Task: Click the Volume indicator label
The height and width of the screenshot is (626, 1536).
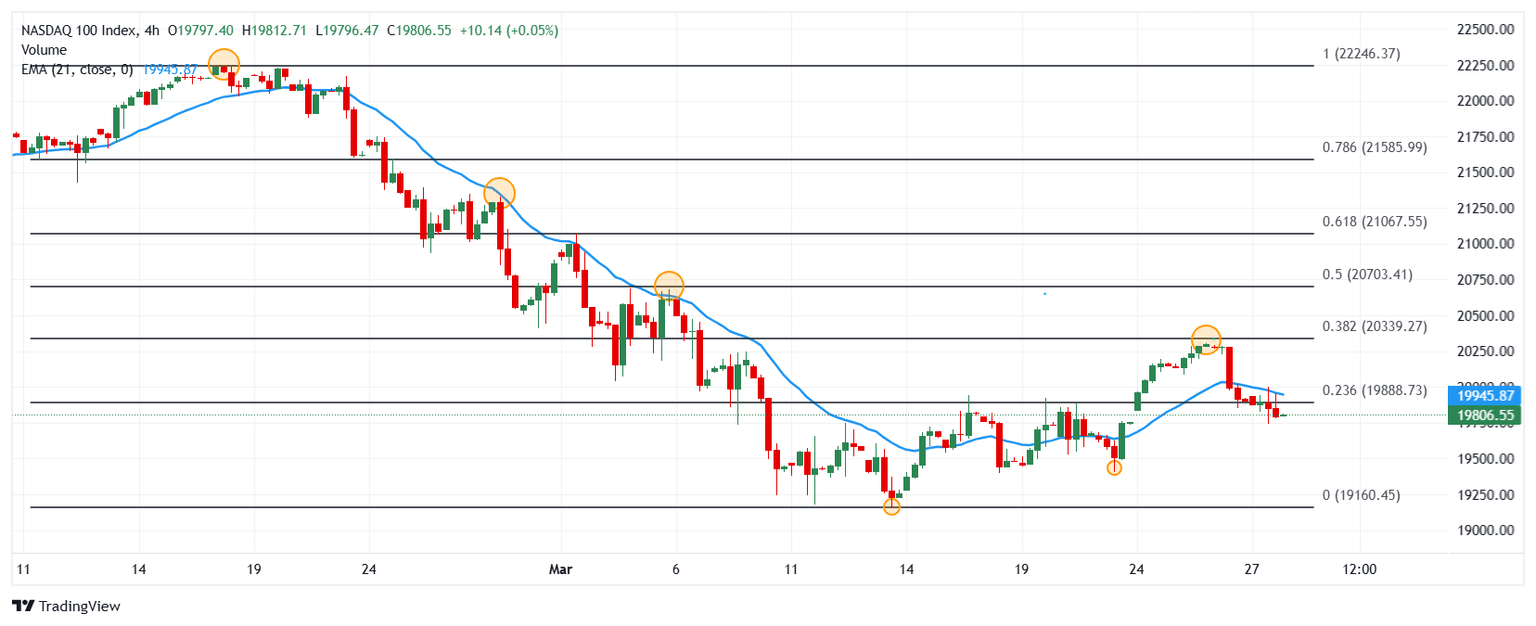Action: pyautogui.click(x=44, y=50)
